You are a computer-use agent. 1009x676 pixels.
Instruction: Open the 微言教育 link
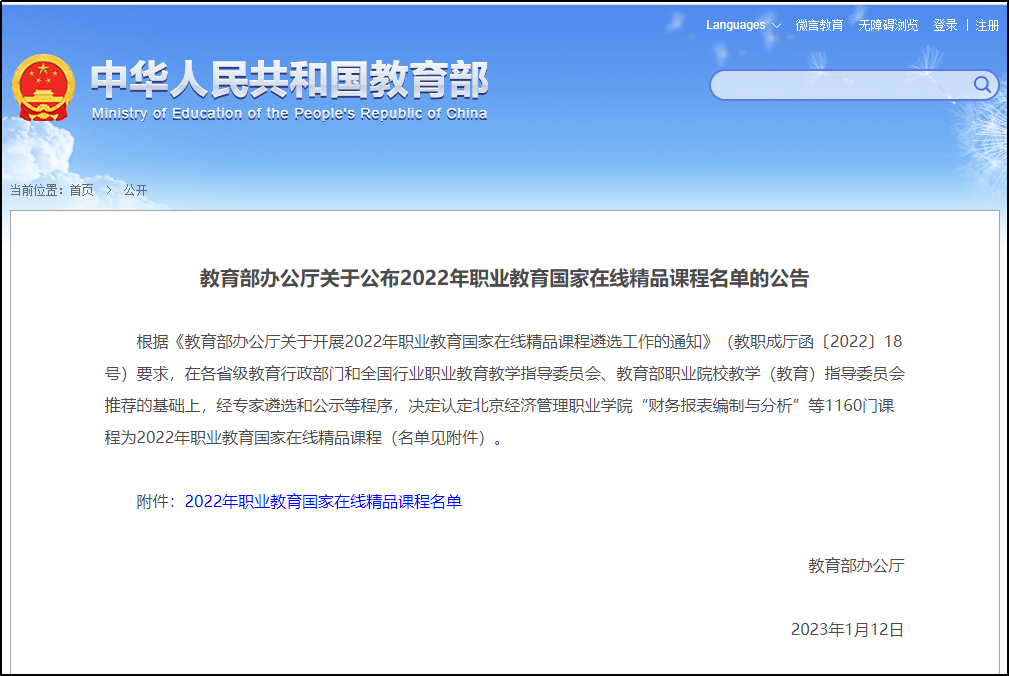click(x=819, y=25)
